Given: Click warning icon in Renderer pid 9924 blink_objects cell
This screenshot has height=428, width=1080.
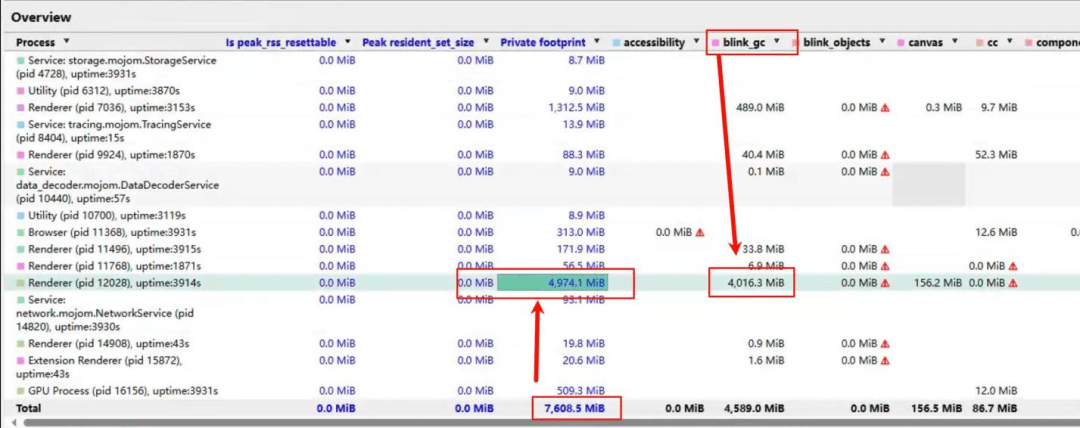Looking at the screenshot, I should pos(885,155).
